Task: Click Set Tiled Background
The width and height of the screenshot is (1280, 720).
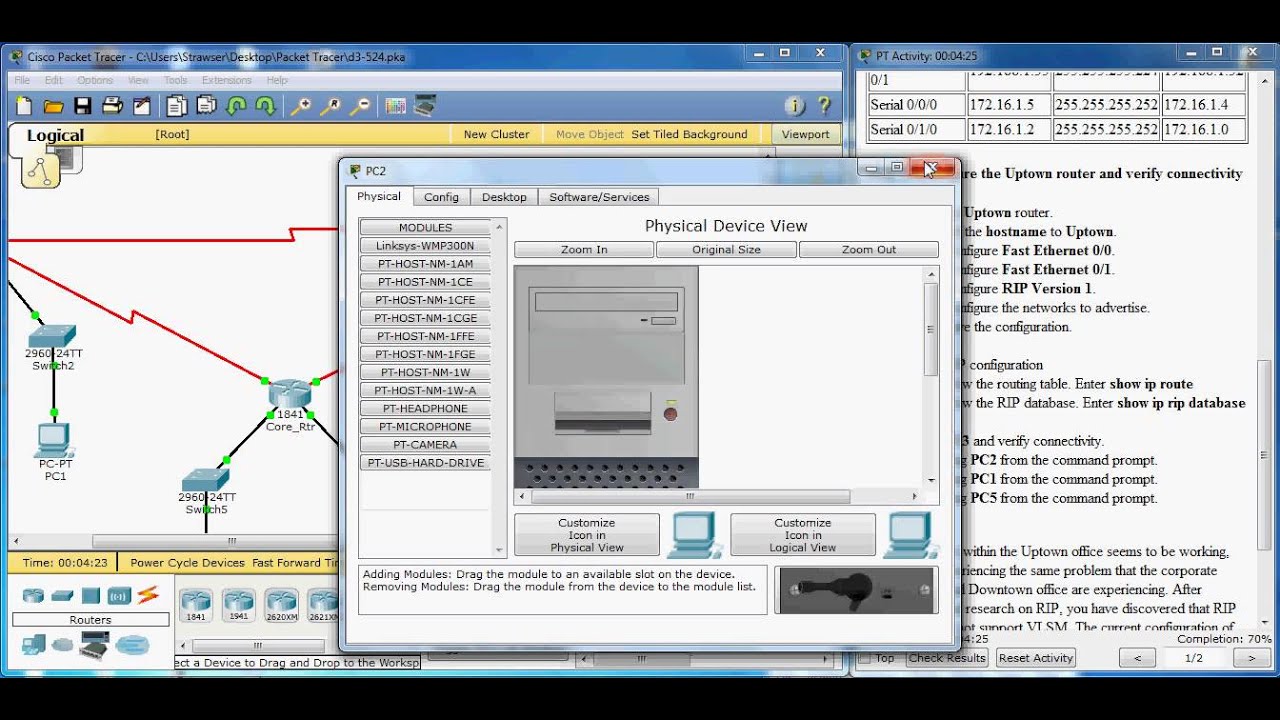Action: click(x=689, y=134)
